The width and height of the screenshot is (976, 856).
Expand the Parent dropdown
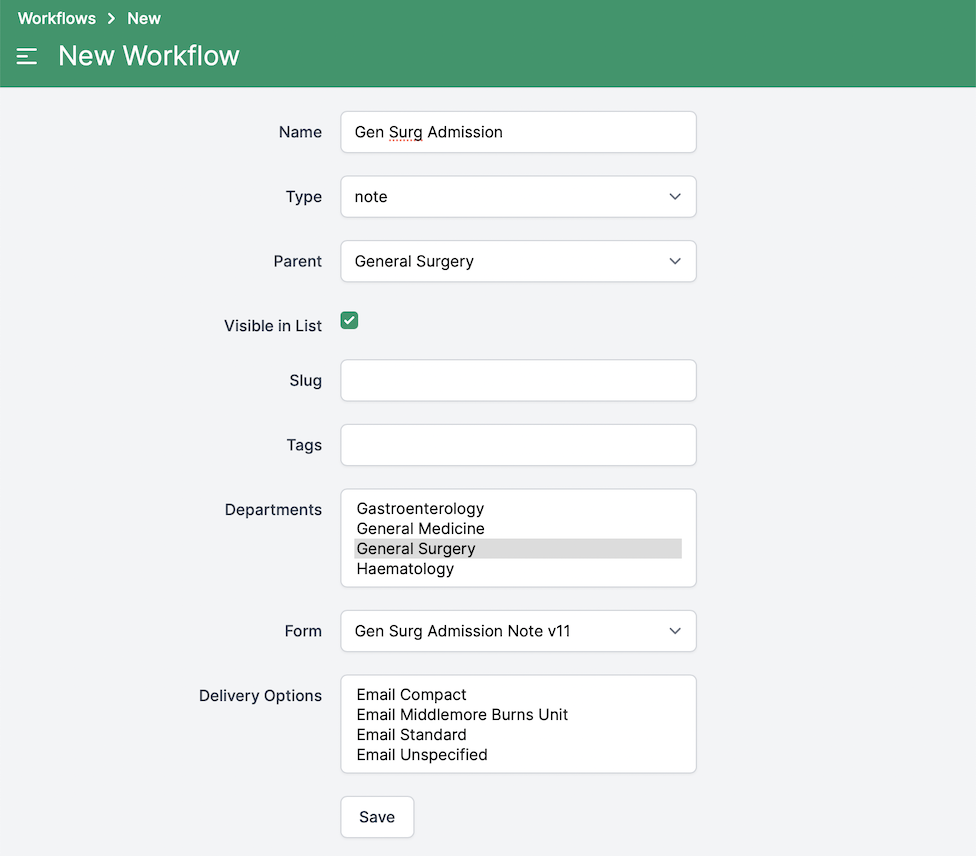[518, 261]
